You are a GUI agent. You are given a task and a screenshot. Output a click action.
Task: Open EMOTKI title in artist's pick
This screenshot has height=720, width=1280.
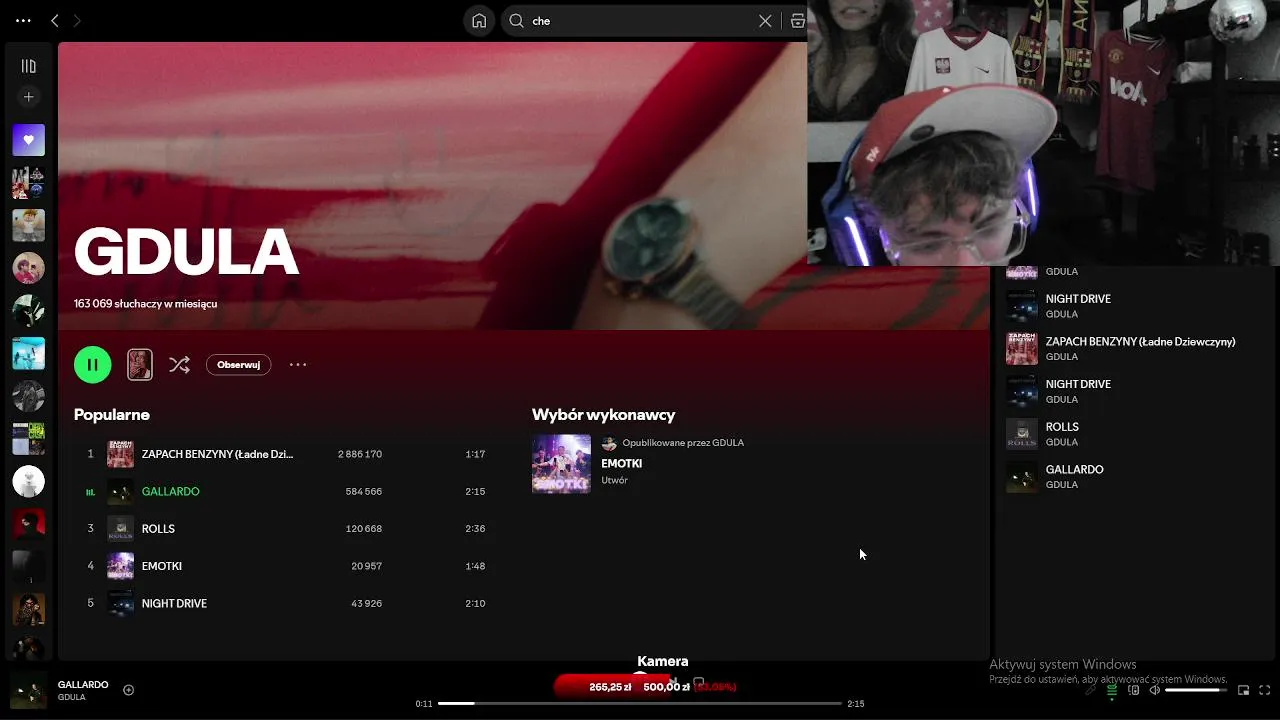[621, 463]
